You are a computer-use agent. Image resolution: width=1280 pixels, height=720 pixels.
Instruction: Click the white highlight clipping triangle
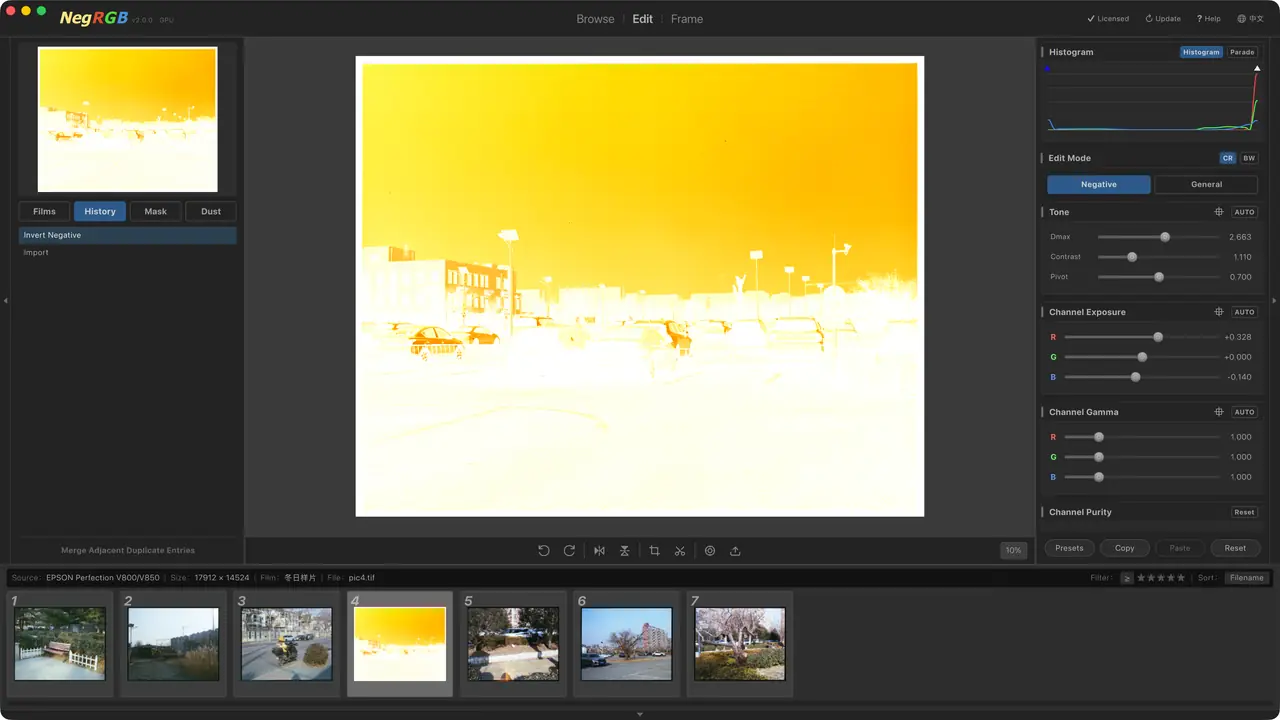(x=1257, y=68)
